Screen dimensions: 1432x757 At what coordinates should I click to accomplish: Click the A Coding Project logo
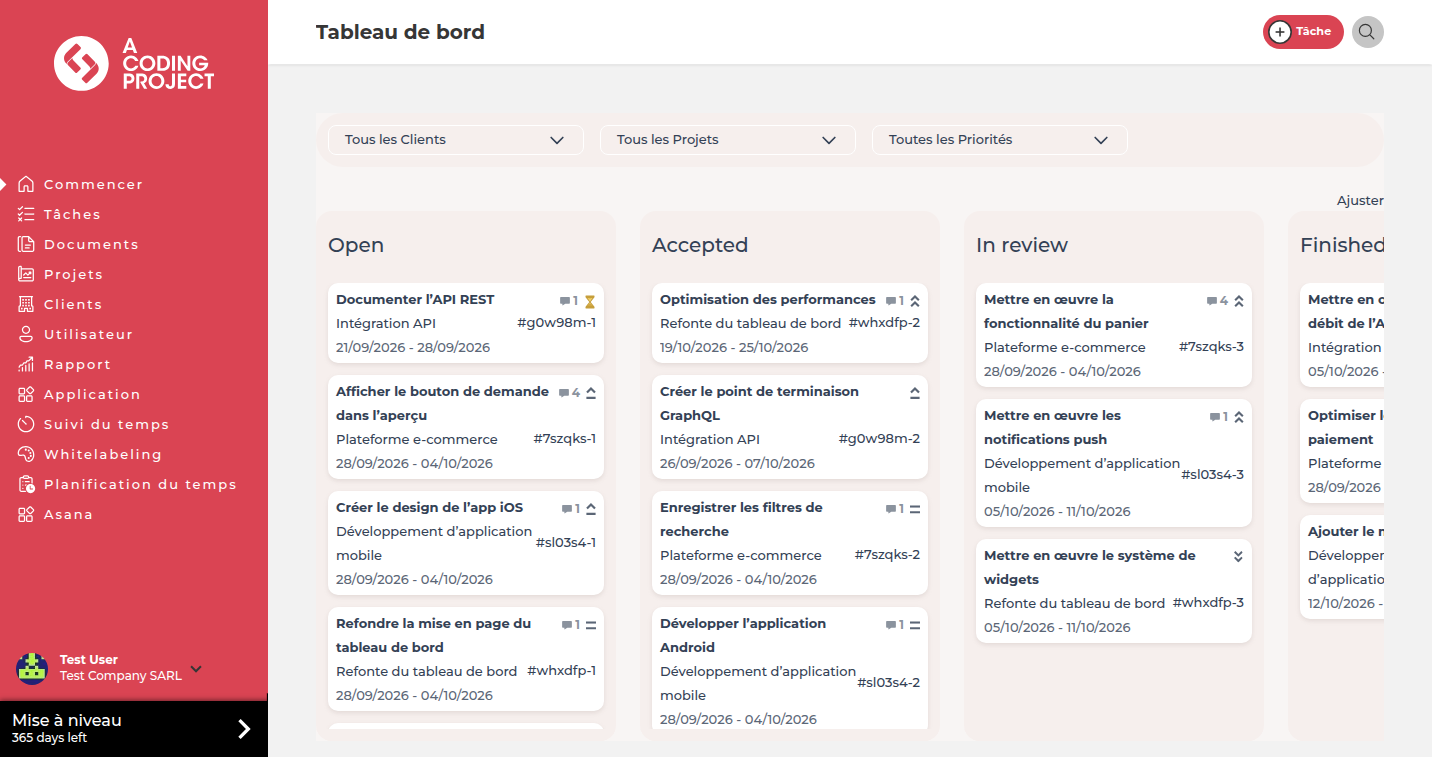pos(134,64)
